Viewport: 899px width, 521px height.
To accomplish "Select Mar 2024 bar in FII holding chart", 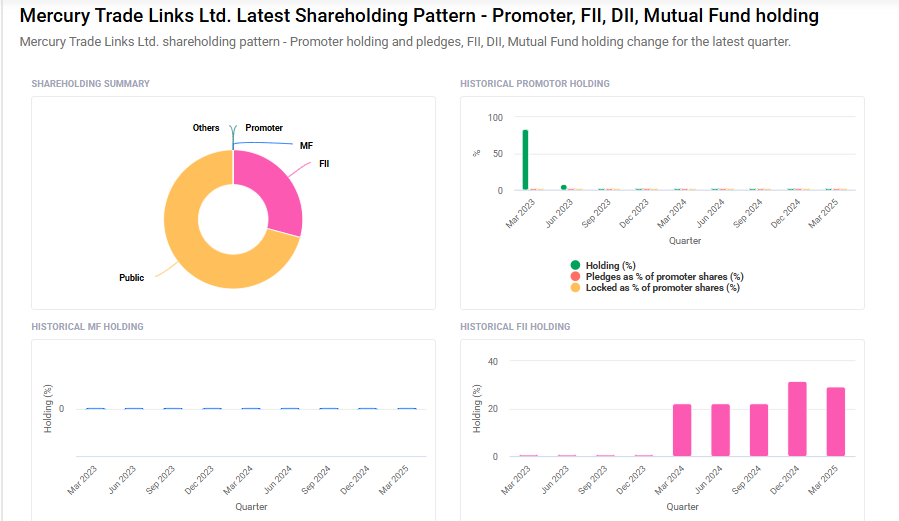I will coord(682,430).
